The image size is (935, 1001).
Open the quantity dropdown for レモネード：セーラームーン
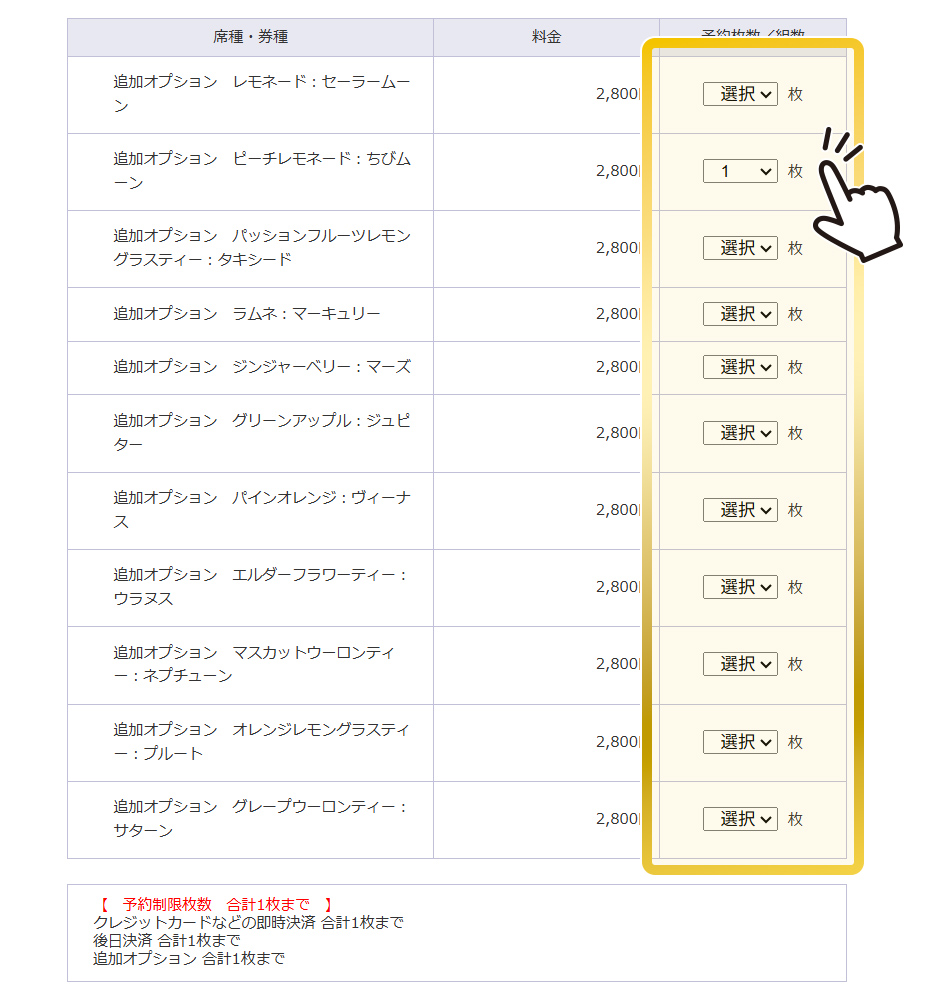[x=739, y=94]
